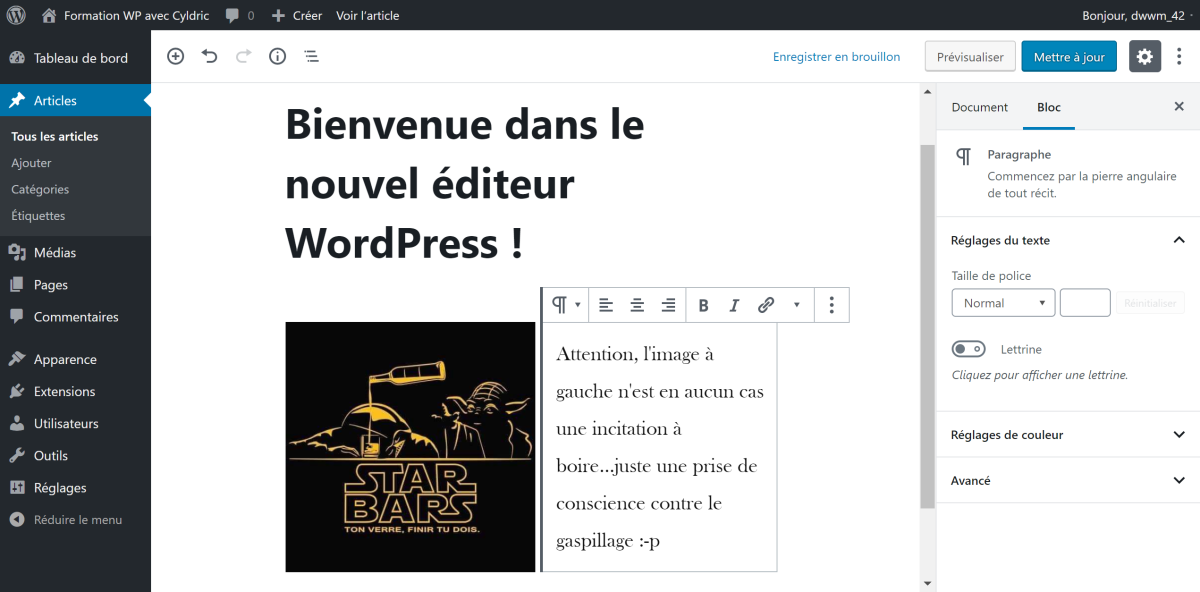Image resolution: width=1200 pixels, height=592 pixels.
Task: Click into the paragraph text block
Action: point(659,447)
